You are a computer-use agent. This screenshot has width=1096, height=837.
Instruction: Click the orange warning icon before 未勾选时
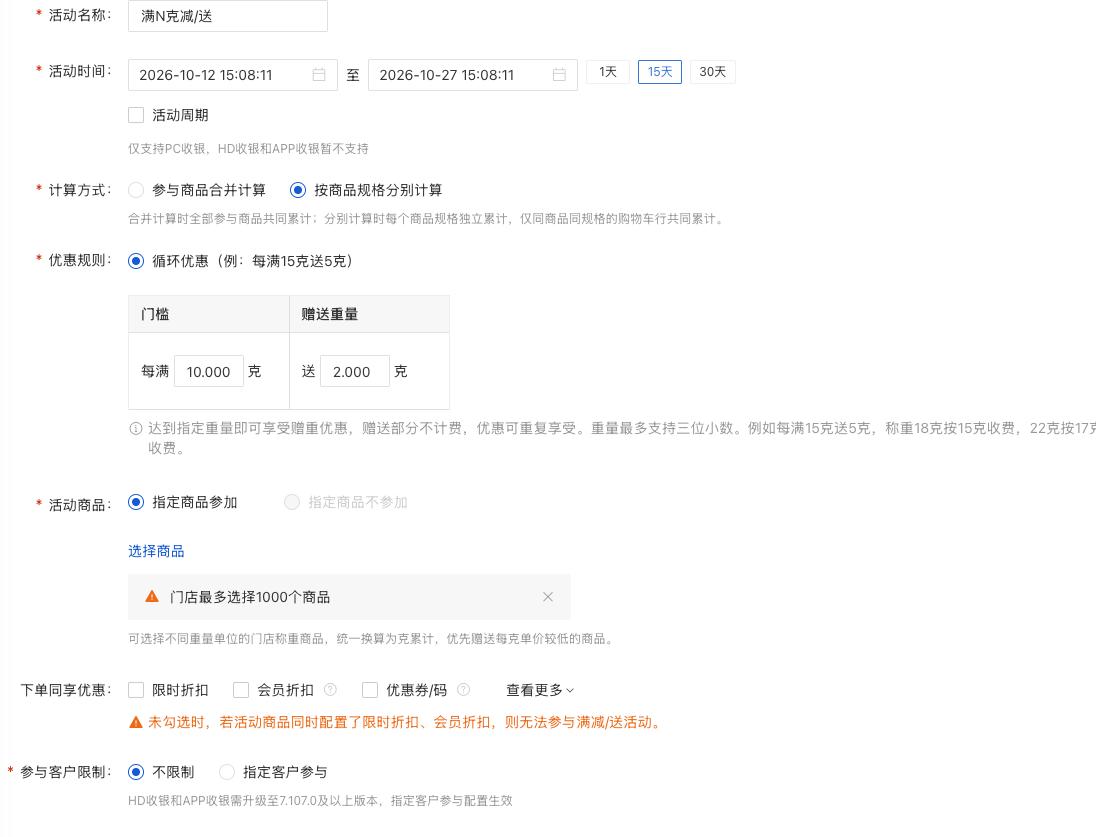[x=136, y=722]
